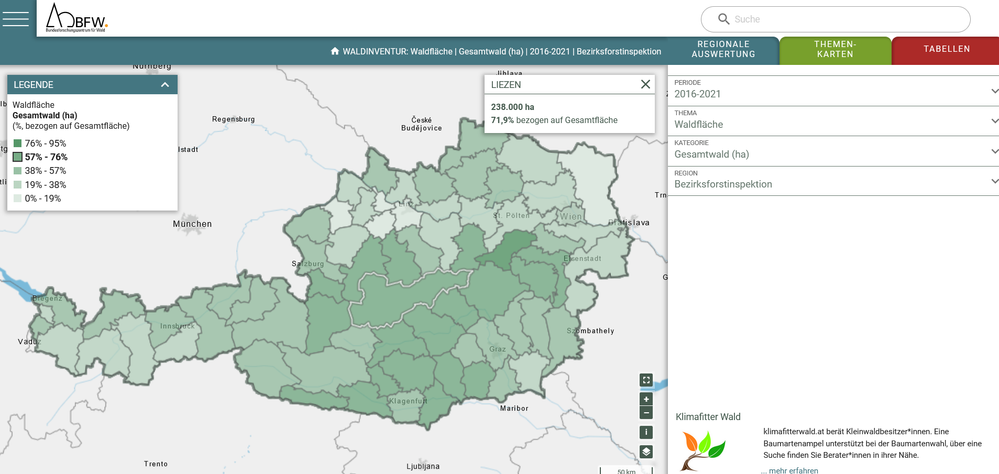Close the Liezen info popup
This screenshot has width=999, height=474.
[645, 84]
